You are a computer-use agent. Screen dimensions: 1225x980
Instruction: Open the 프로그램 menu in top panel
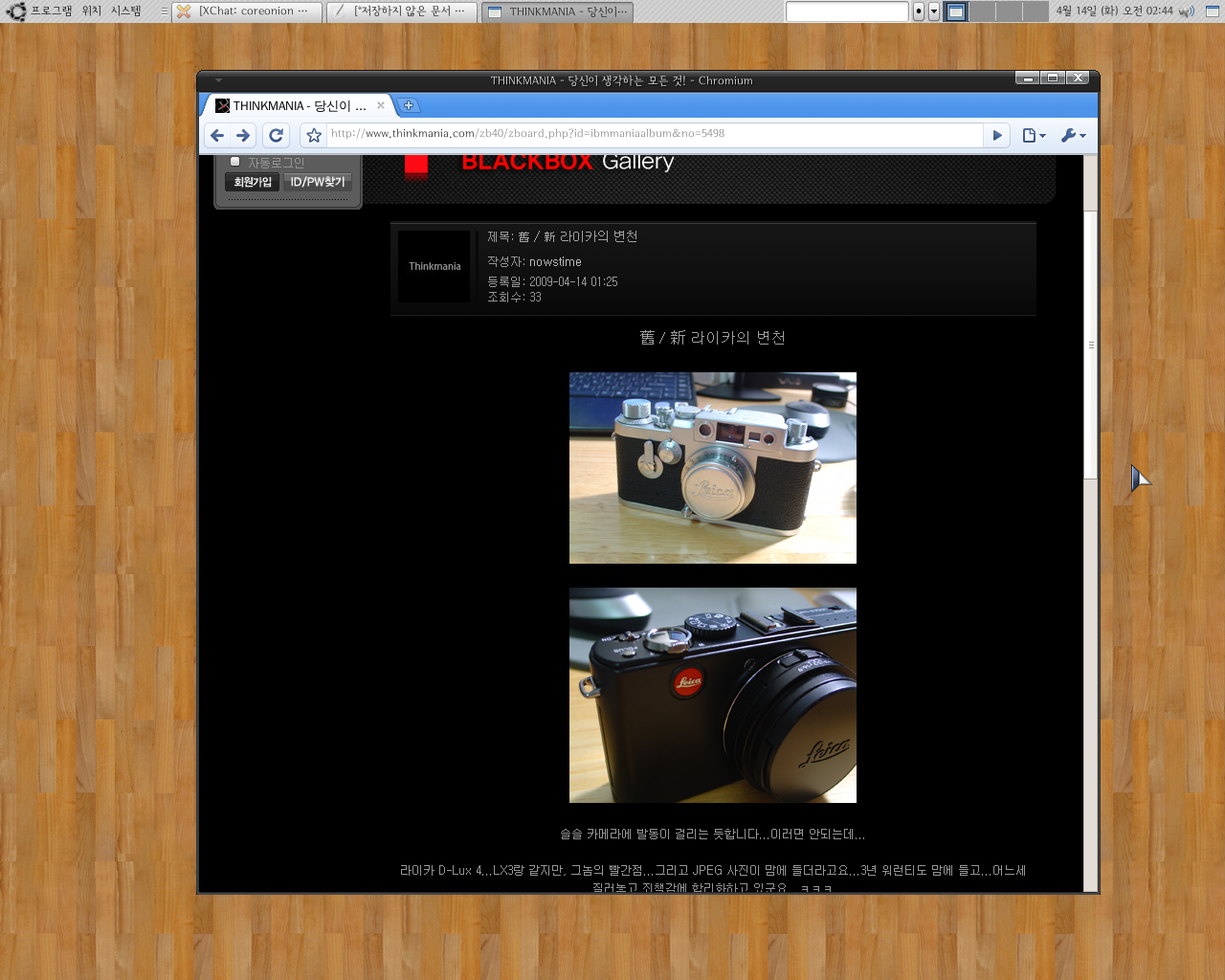[x=52, y=11]
